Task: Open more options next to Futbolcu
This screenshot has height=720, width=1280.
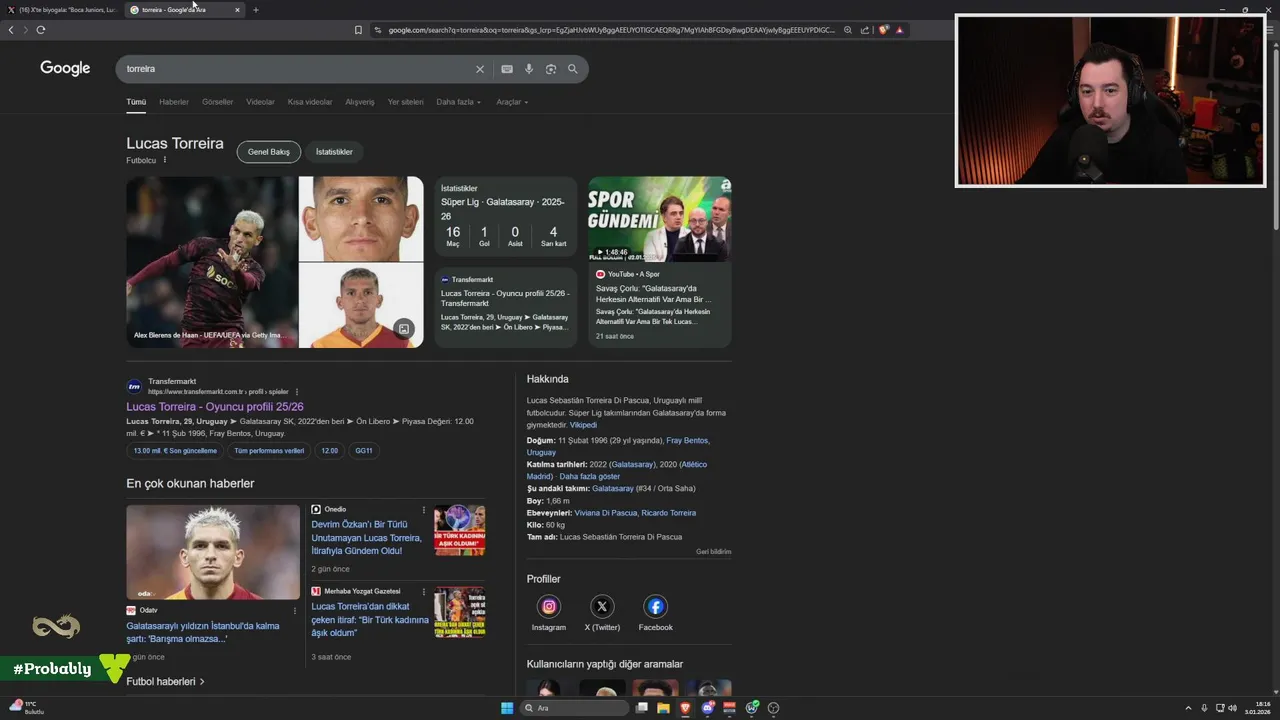Action: point(165,160)
